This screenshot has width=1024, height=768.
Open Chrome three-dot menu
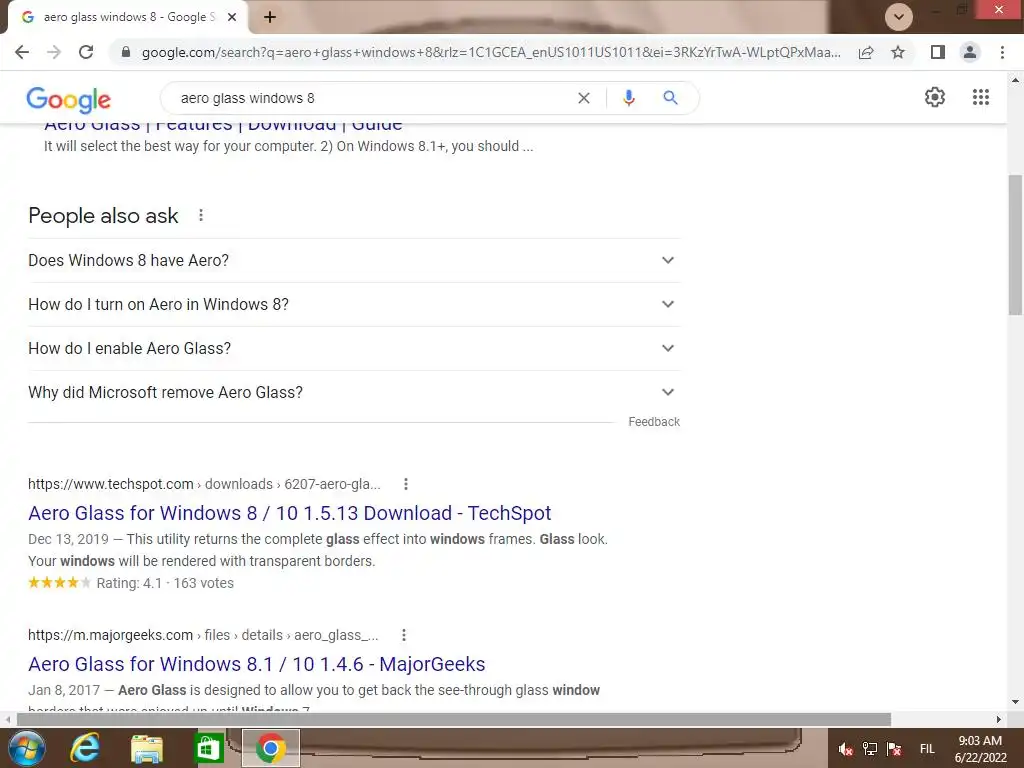pyautogui.click(x=1002, y=52)
